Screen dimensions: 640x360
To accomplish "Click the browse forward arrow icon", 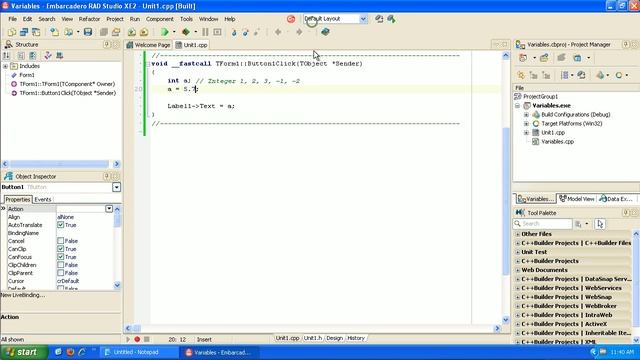I will click(x=299, y=32).
